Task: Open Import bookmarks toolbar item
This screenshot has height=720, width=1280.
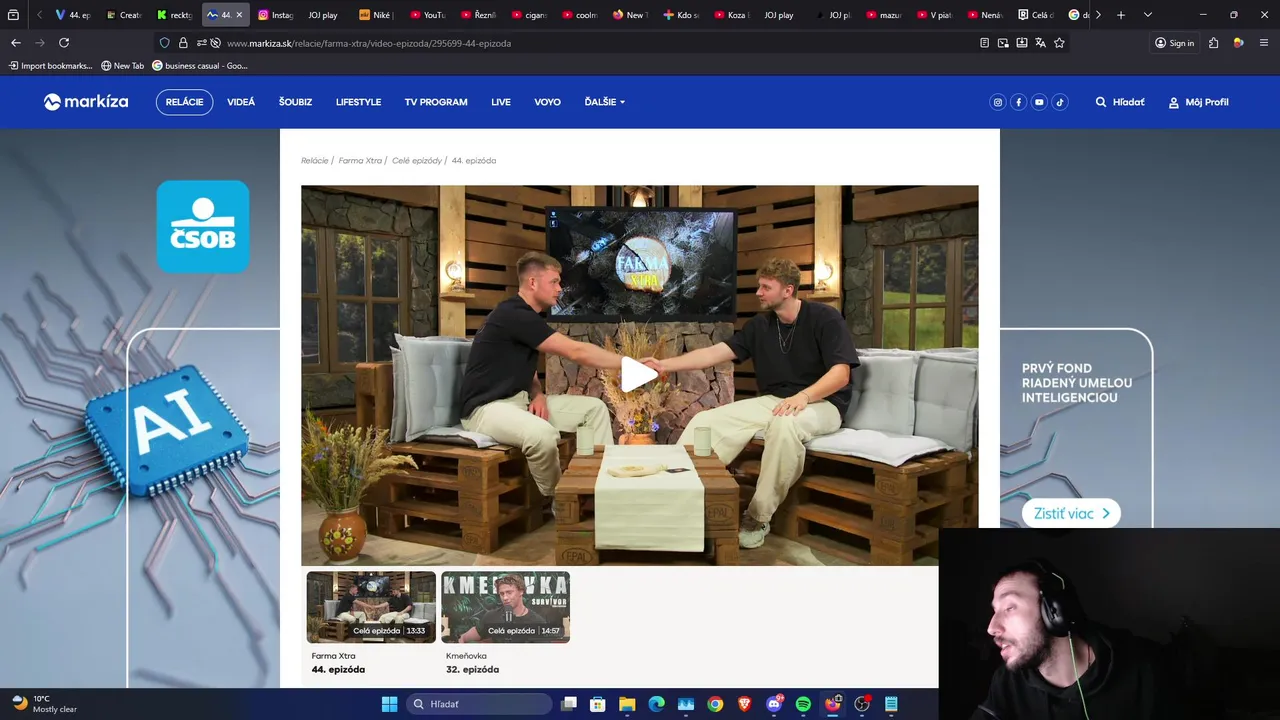Action: pyautogui.click(x=50, y=66)
